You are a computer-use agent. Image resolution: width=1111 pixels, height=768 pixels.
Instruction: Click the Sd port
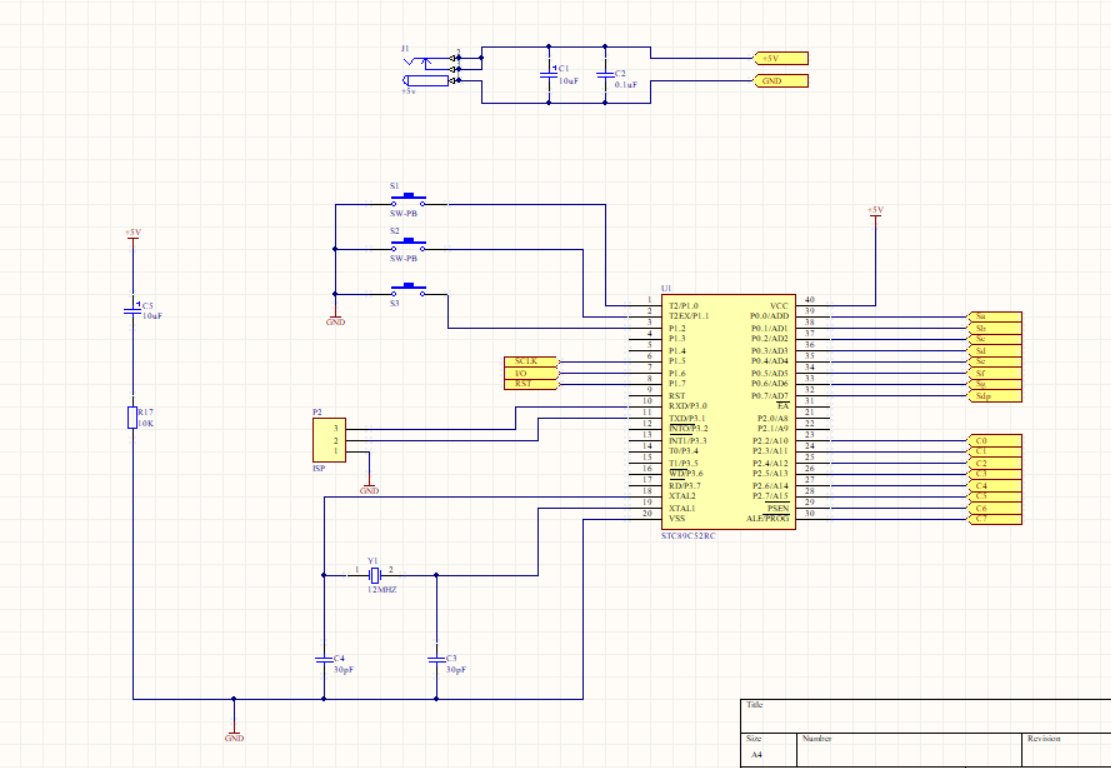tap(994, 351)
